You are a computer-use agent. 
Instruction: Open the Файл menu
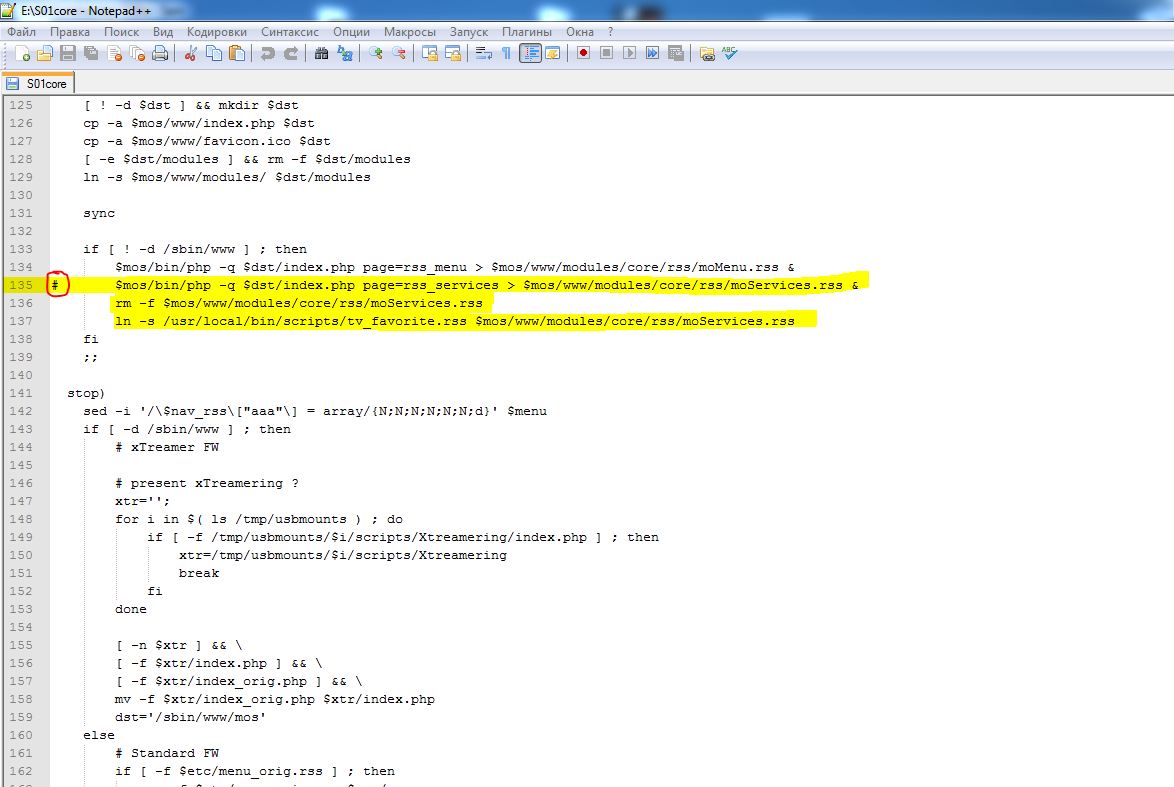tap(21, 32)
